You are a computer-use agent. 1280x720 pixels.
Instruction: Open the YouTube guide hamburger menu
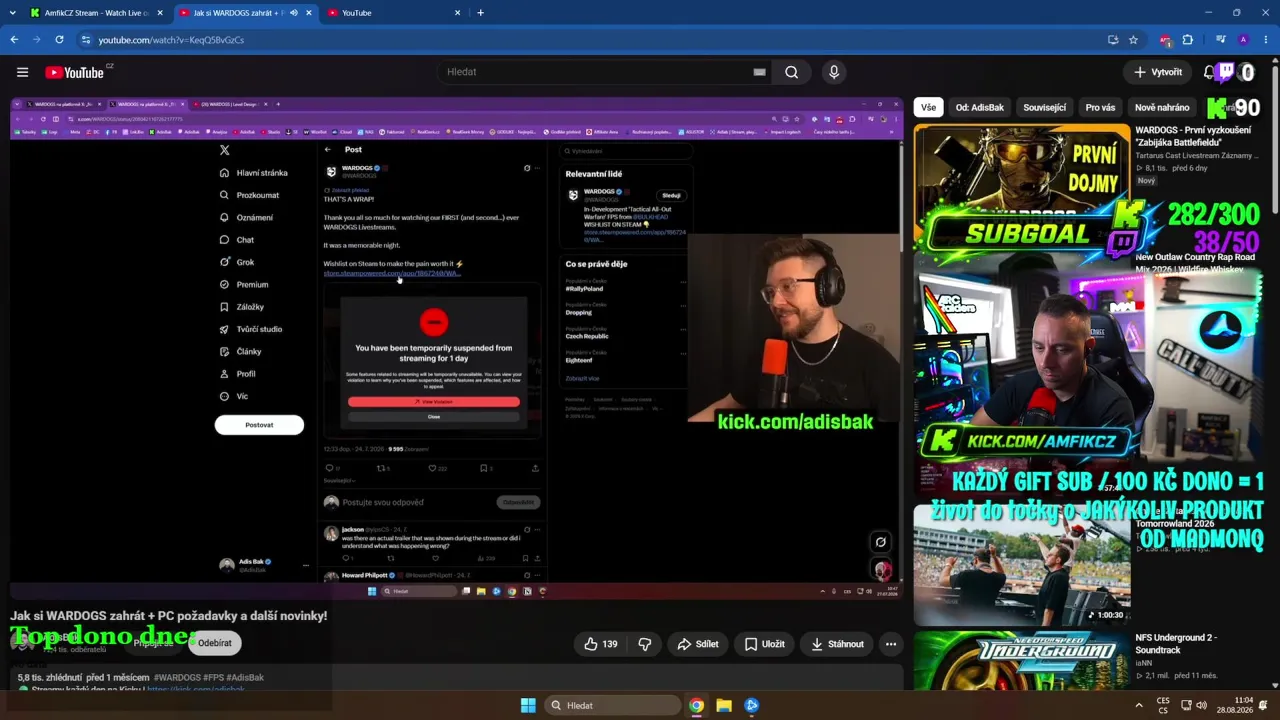pos(22,72)
